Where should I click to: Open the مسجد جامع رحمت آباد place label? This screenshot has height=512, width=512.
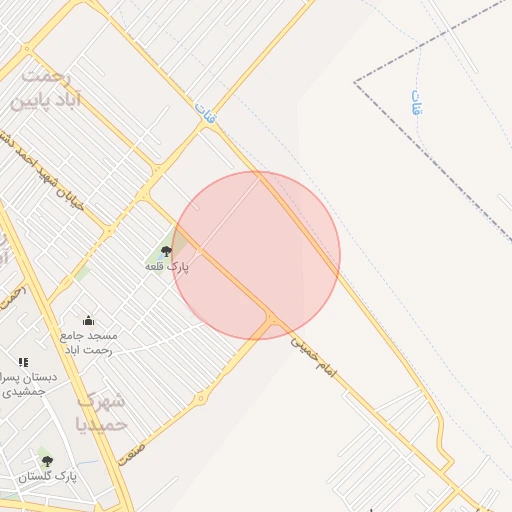click(x=89, y=343)
